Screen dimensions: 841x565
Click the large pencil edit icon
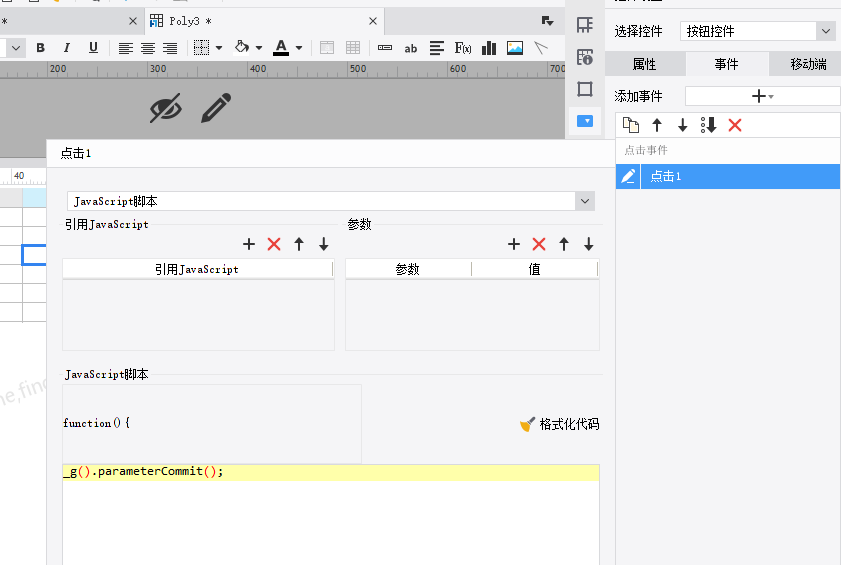click(216, 108)
